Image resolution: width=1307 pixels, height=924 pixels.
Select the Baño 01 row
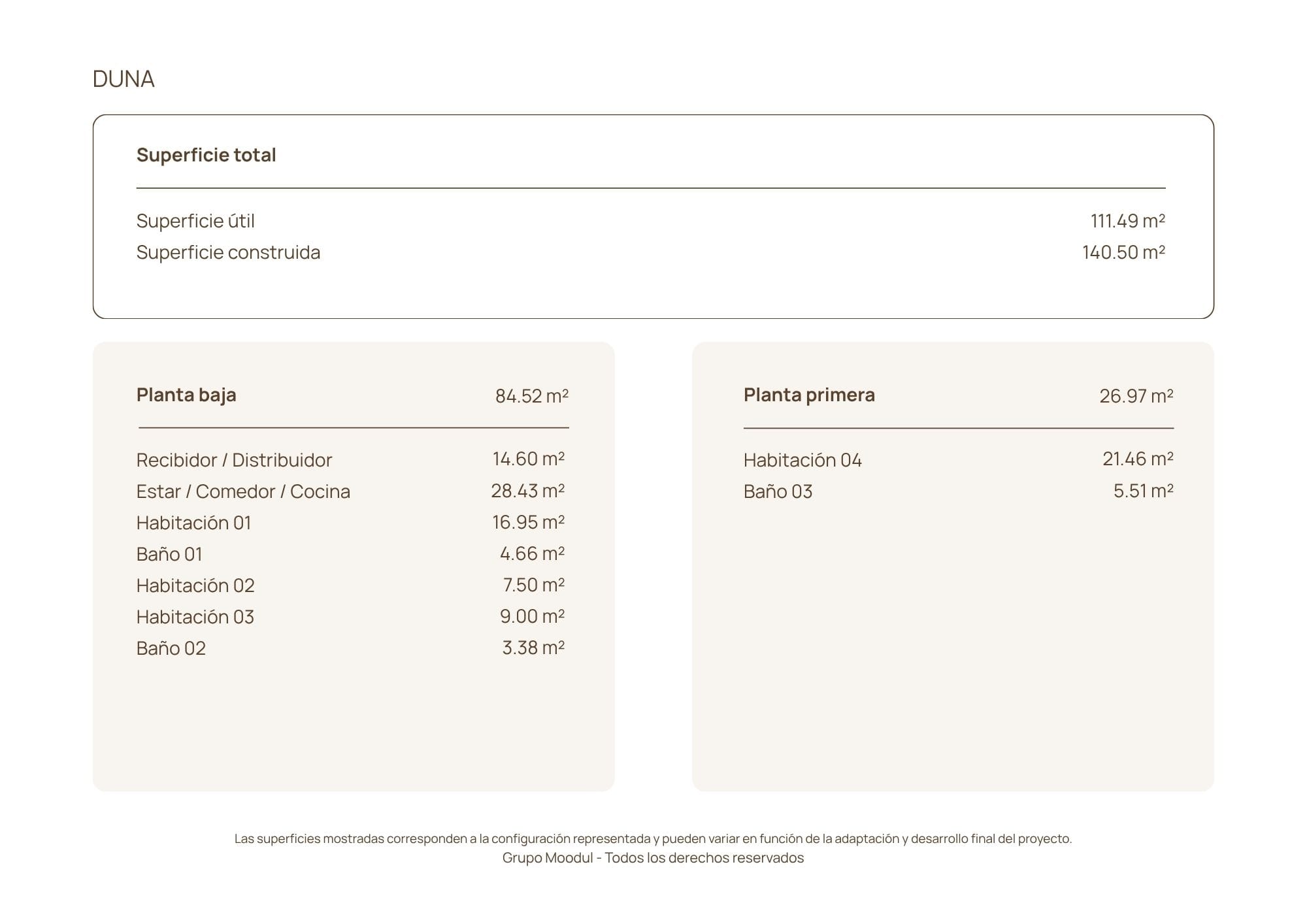(350, 553)
